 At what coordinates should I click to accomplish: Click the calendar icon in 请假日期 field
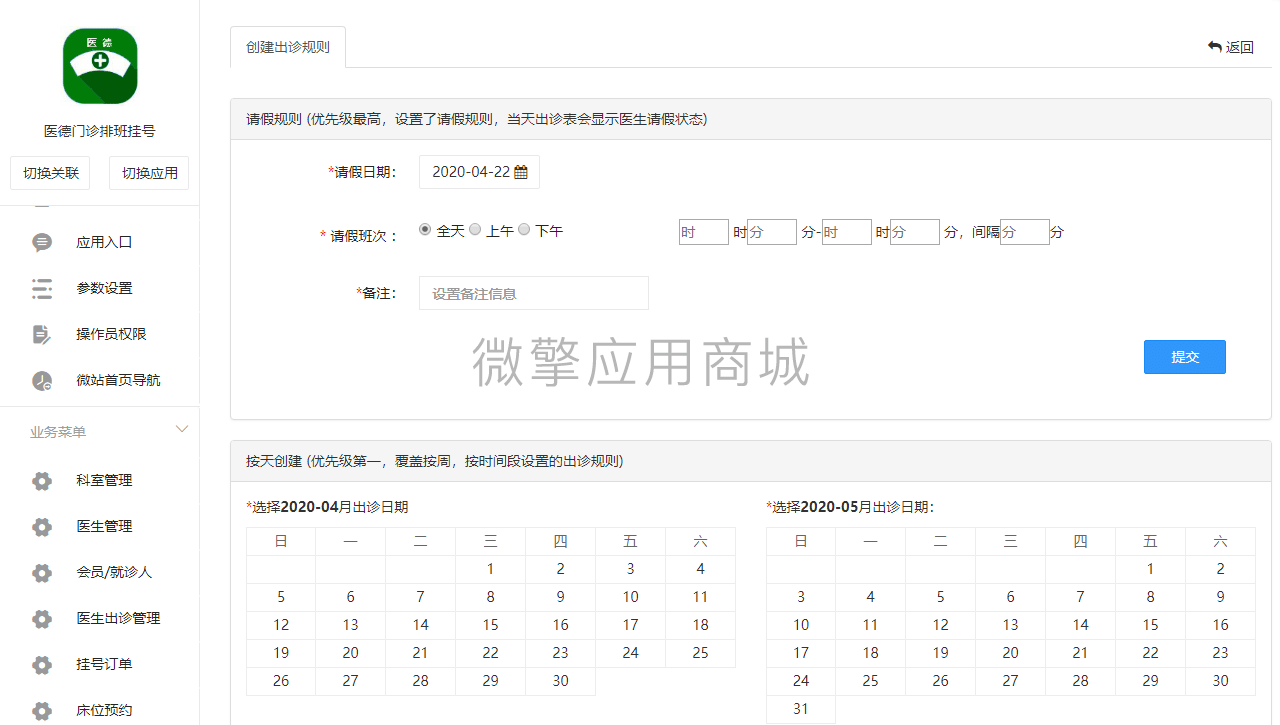(x=521, y=172)
